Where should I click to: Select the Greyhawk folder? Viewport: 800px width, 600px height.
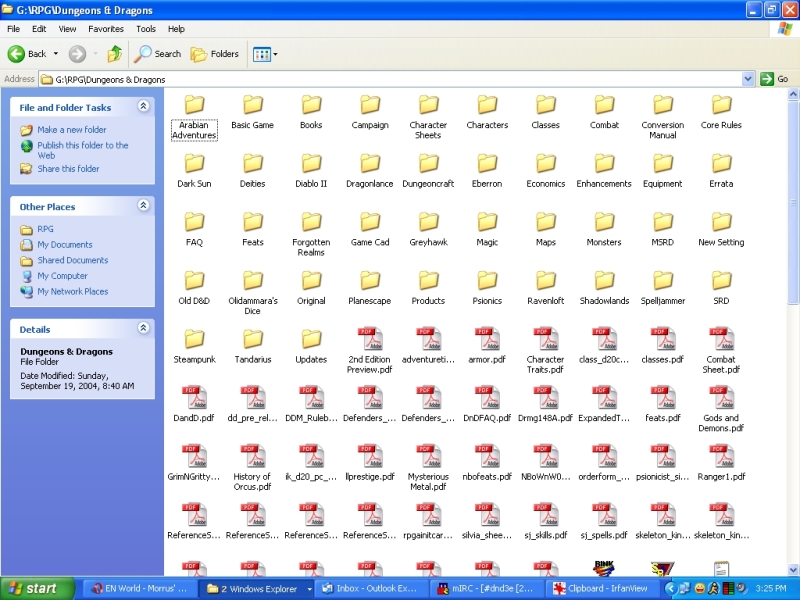point(428,230)
